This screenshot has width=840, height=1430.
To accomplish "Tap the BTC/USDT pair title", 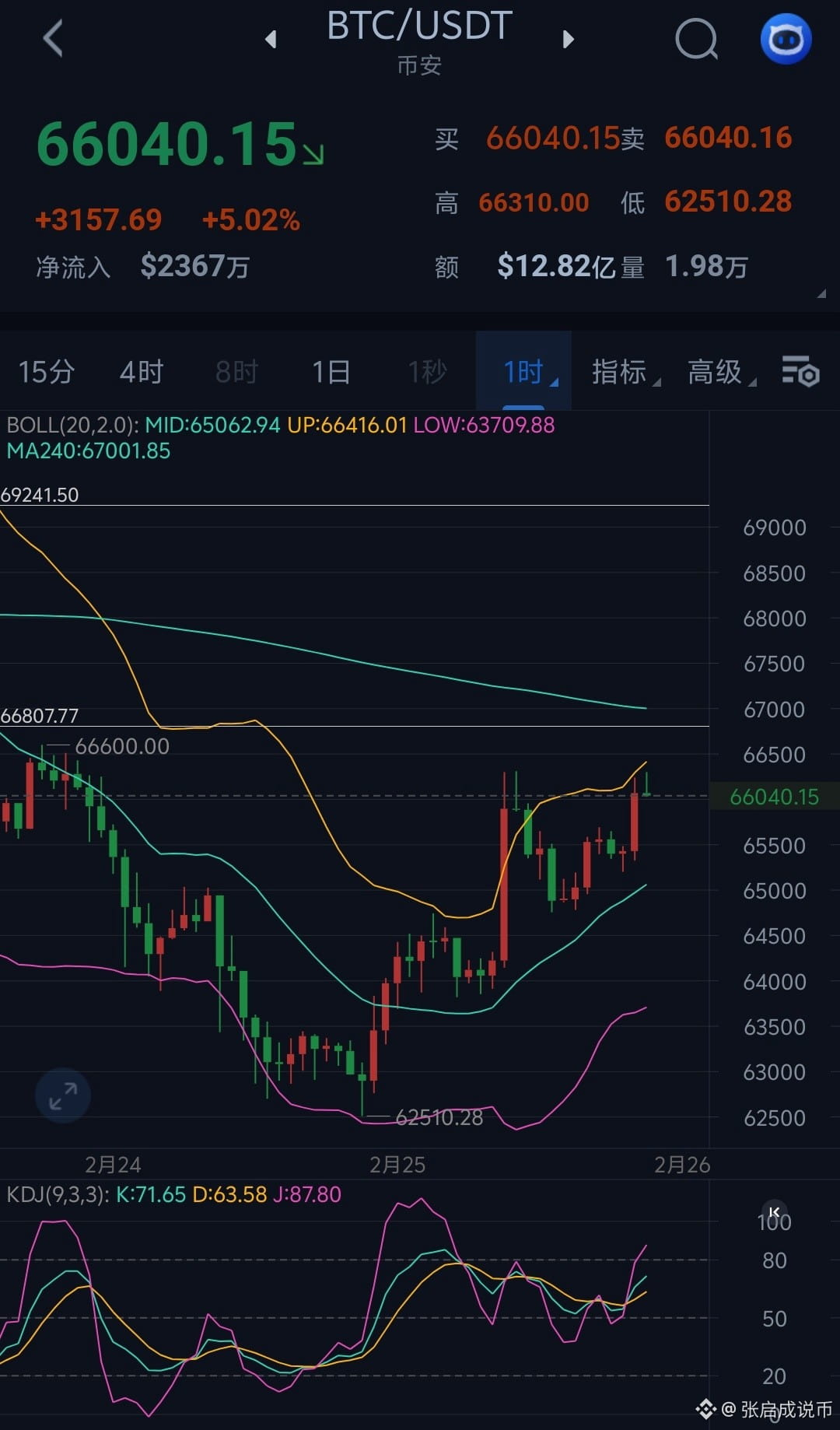I will tap(419, 26).
